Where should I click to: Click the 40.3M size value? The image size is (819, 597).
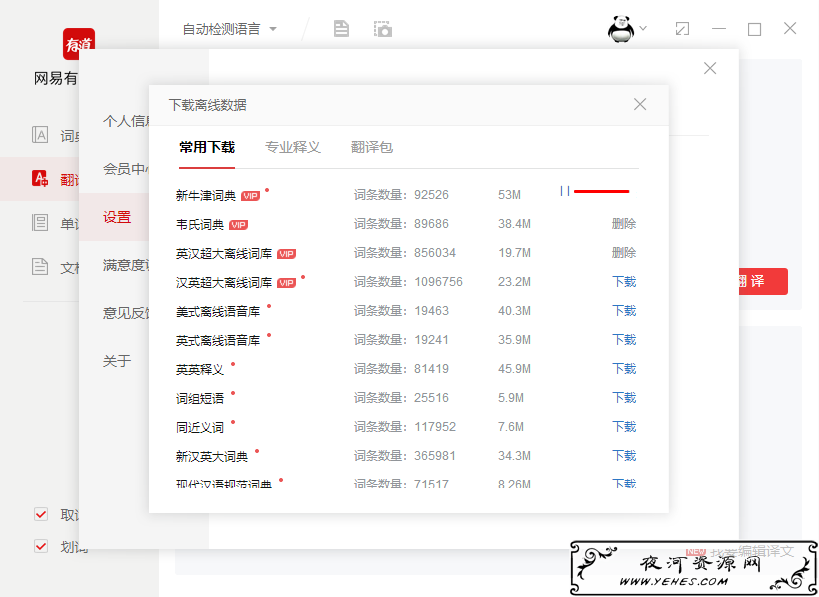point(514,311)
